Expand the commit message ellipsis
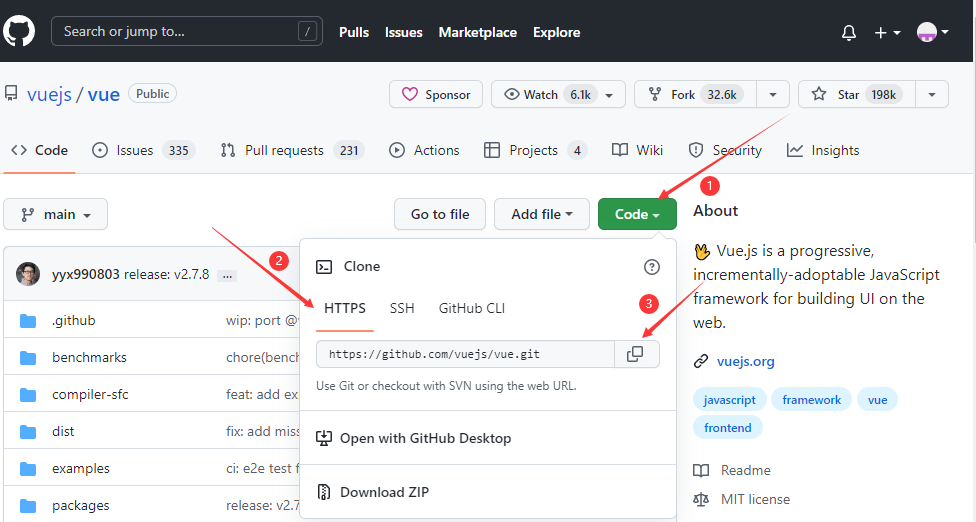 click(x=227, y=276)
